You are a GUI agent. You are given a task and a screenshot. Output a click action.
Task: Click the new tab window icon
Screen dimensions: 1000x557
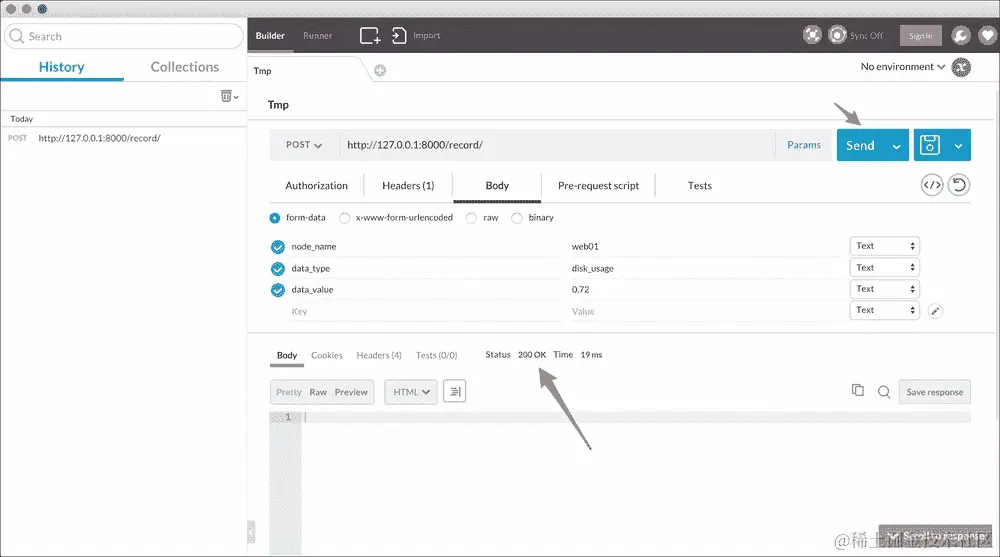tap(370, 36)
